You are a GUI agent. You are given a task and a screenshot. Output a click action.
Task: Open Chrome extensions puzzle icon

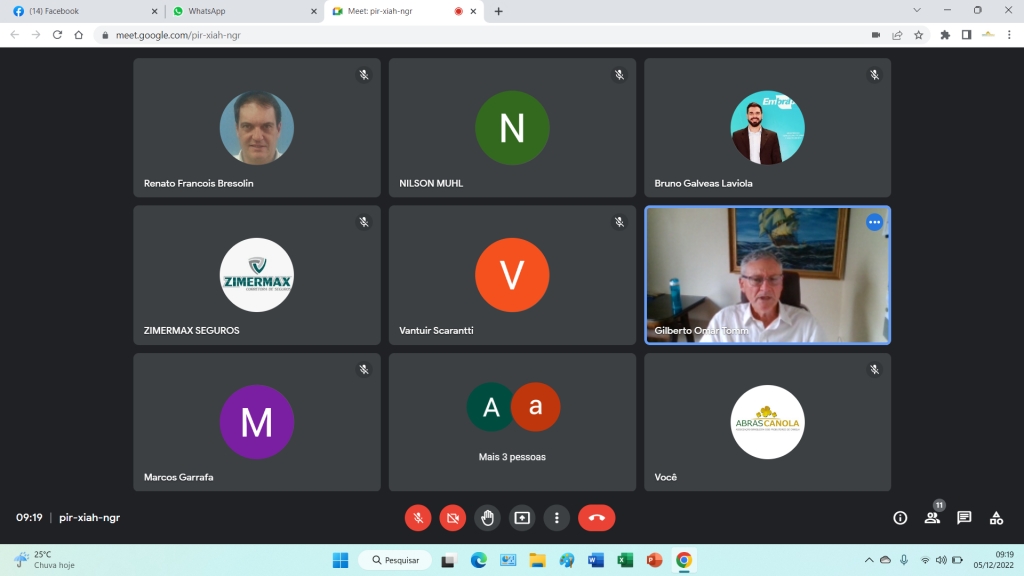point(945,35)
